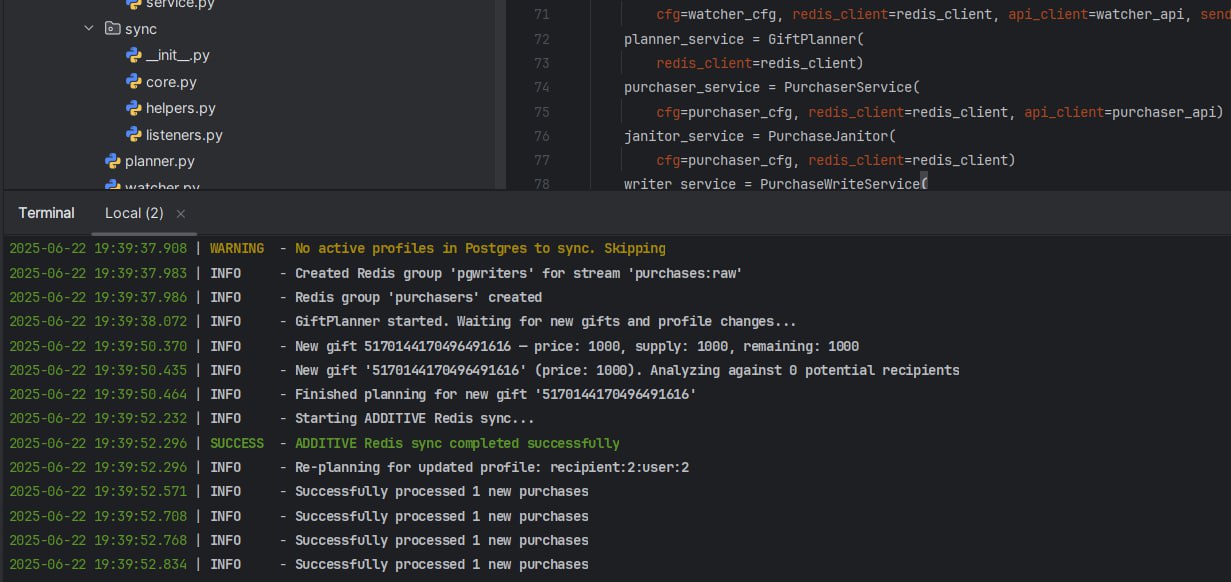Click the WARNING level log entry
The width and height of the screenshot is (1231, 582).
point(237,248)
